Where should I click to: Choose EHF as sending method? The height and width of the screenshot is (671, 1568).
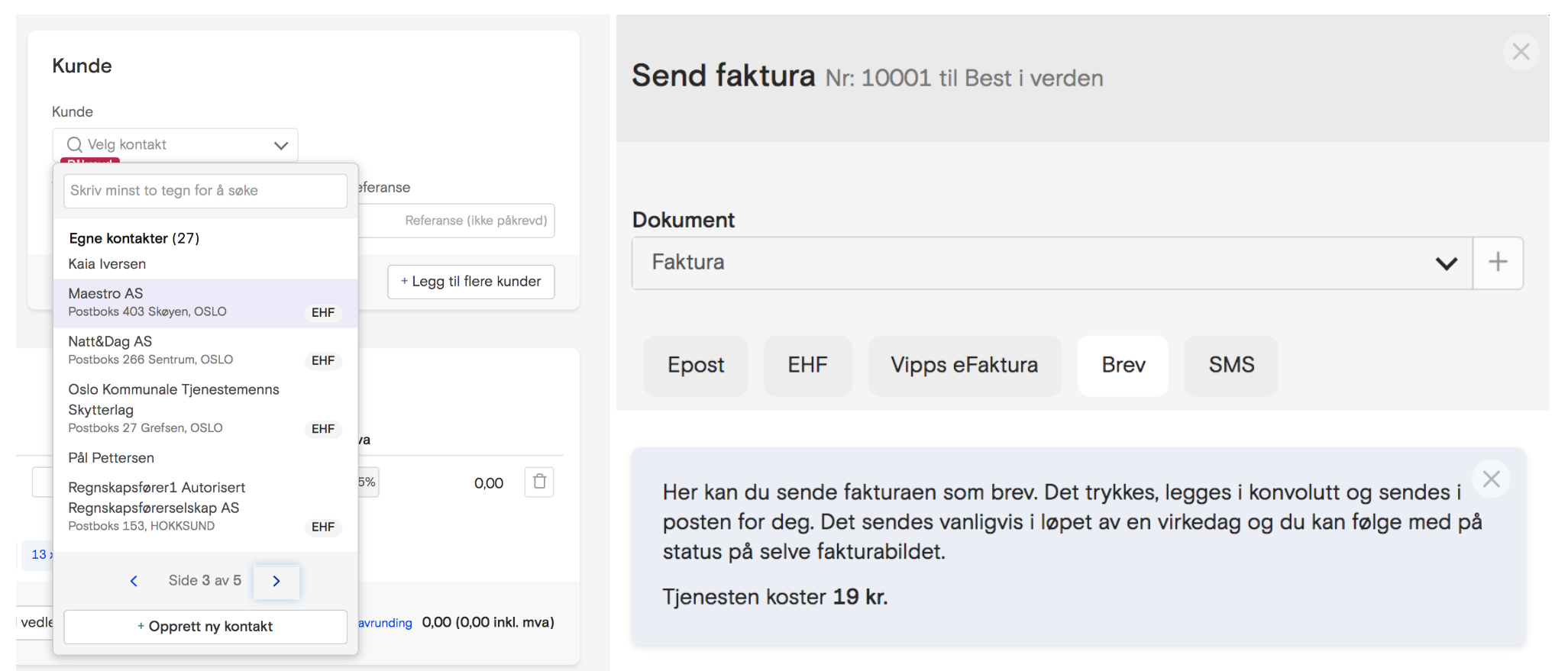(x=807, y=365)
